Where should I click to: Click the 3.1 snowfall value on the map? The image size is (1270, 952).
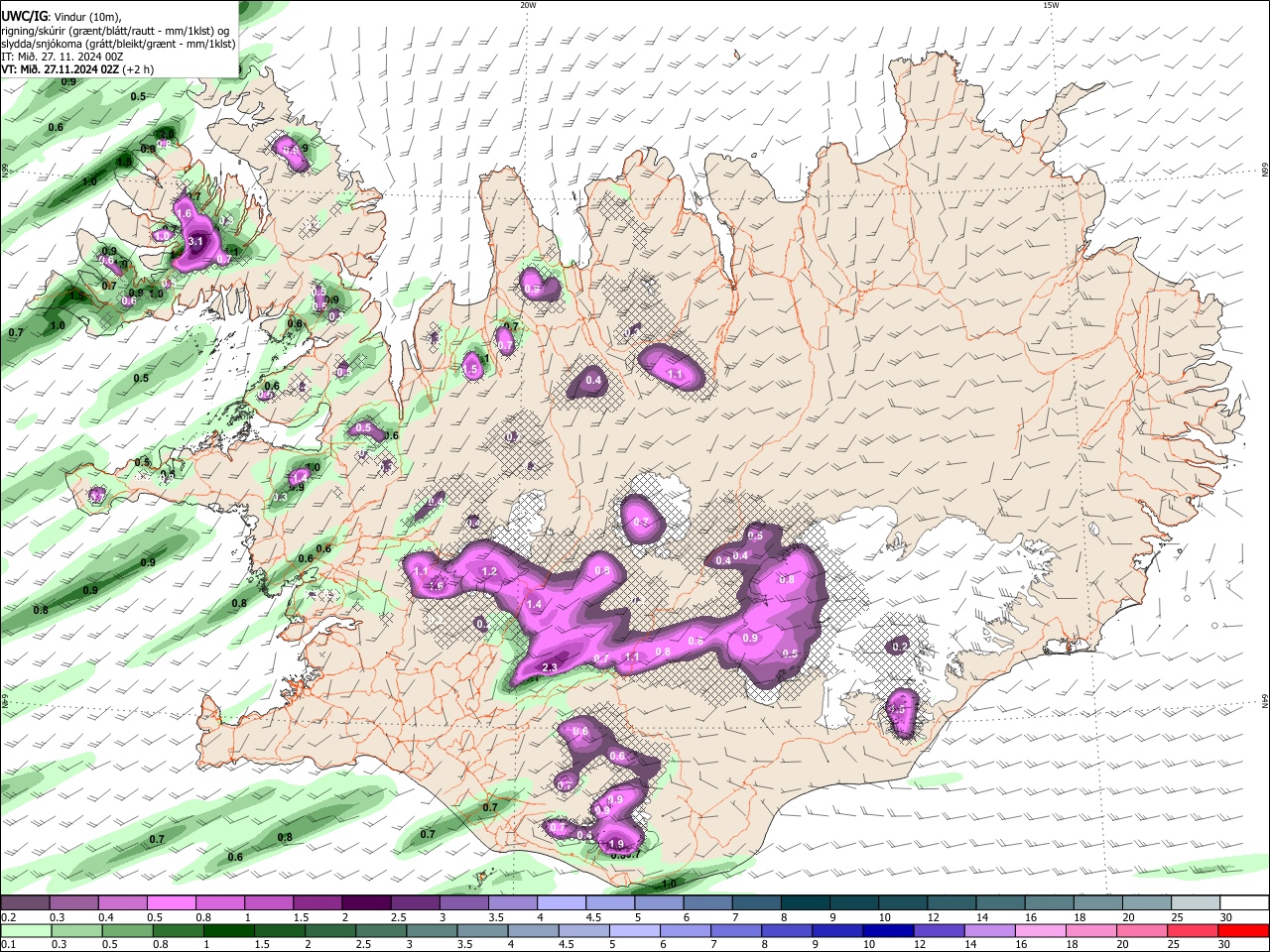click(195, 241)
